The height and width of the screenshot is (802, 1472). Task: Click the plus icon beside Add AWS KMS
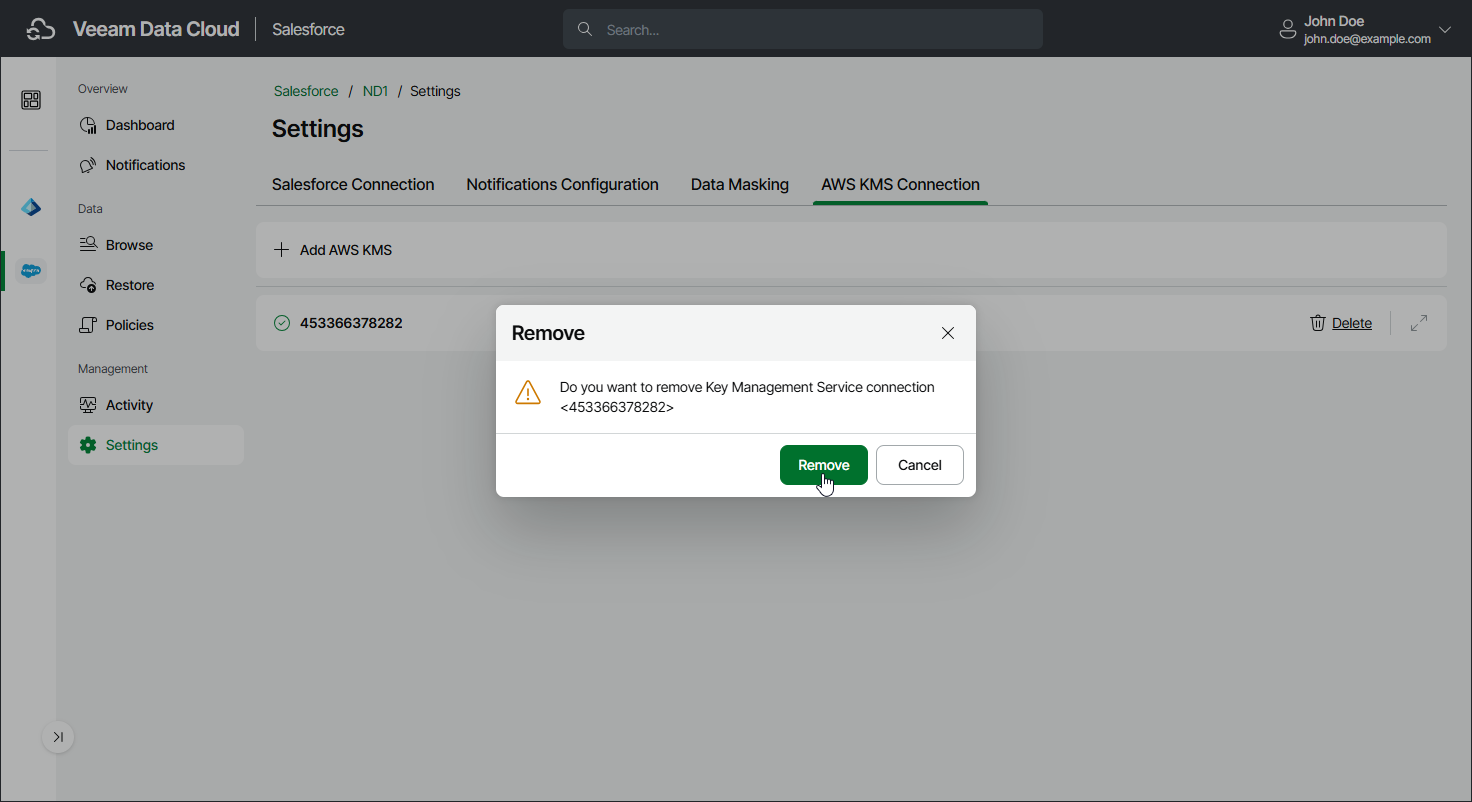(281, 250)
